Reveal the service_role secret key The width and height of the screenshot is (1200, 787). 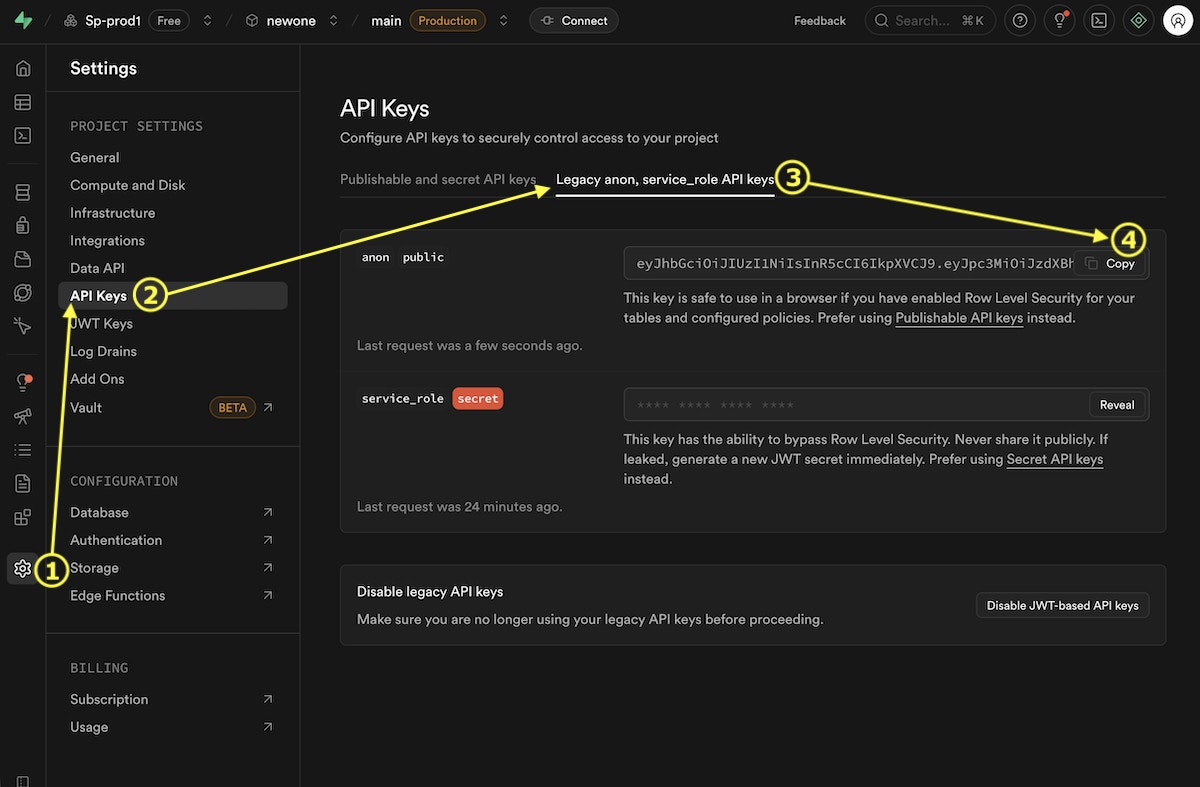click(x=1117, y=405)
